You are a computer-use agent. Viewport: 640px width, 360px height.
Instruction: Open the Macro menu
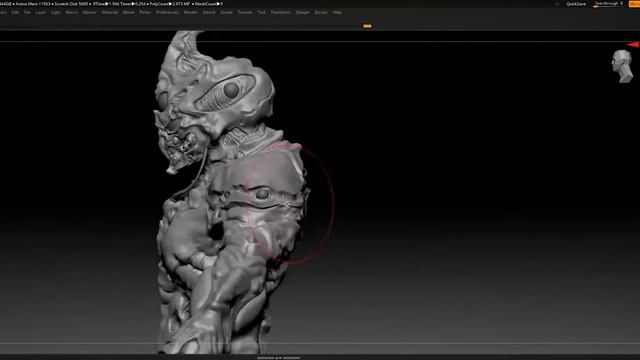pos(72,12)
